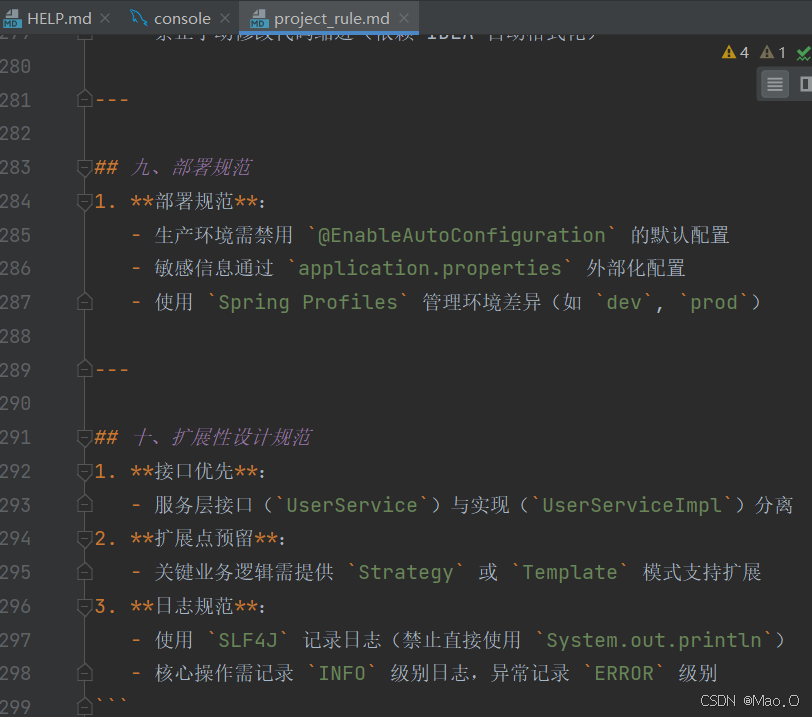The height and width of the screenshot is (717, 812).
Task: Click the project_rule.md file icon
Action: (259, 19)
